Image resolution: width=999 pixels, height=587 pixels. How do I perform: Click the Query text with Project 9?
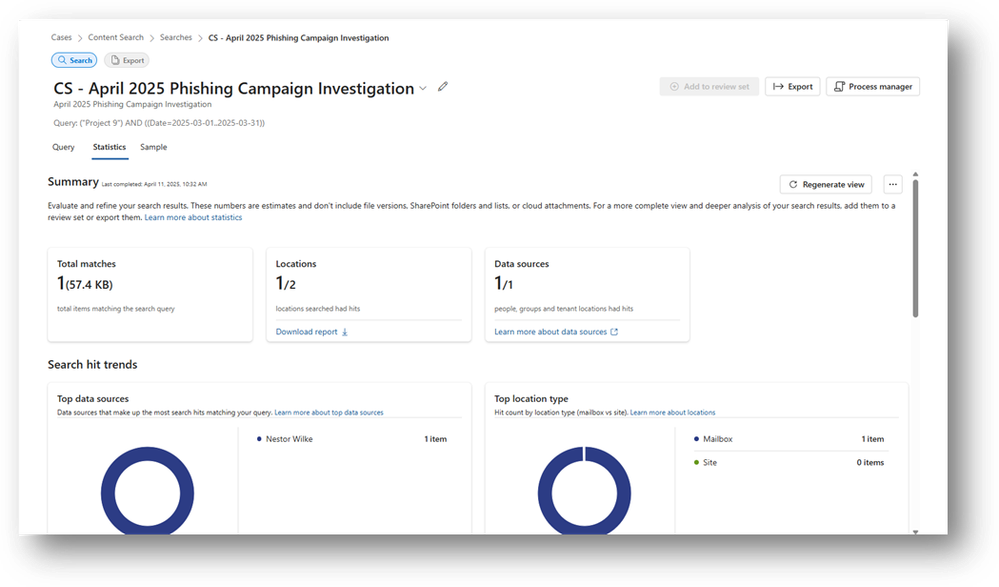(x=159, y=123)
